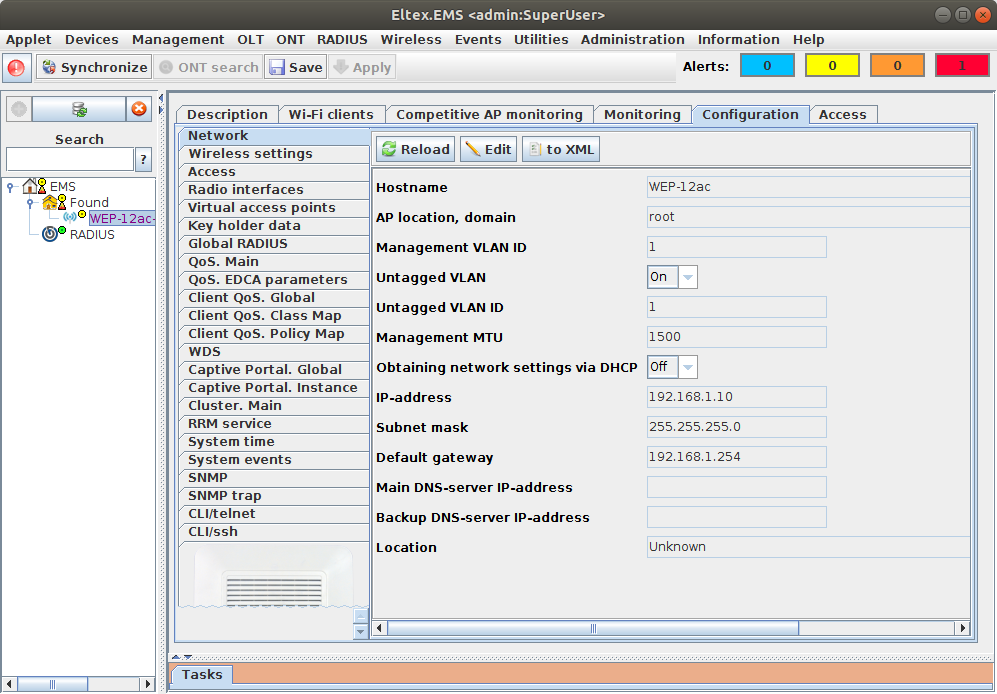Screen dimensions: 997x694
Task: Open the DHCP network settings dropdown
Action: 688,367
